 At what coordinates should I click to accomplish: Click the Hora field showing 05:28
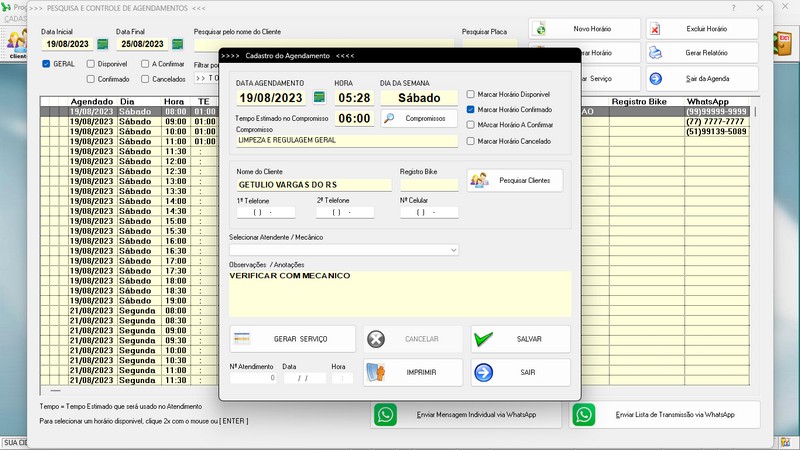point(354,97)
